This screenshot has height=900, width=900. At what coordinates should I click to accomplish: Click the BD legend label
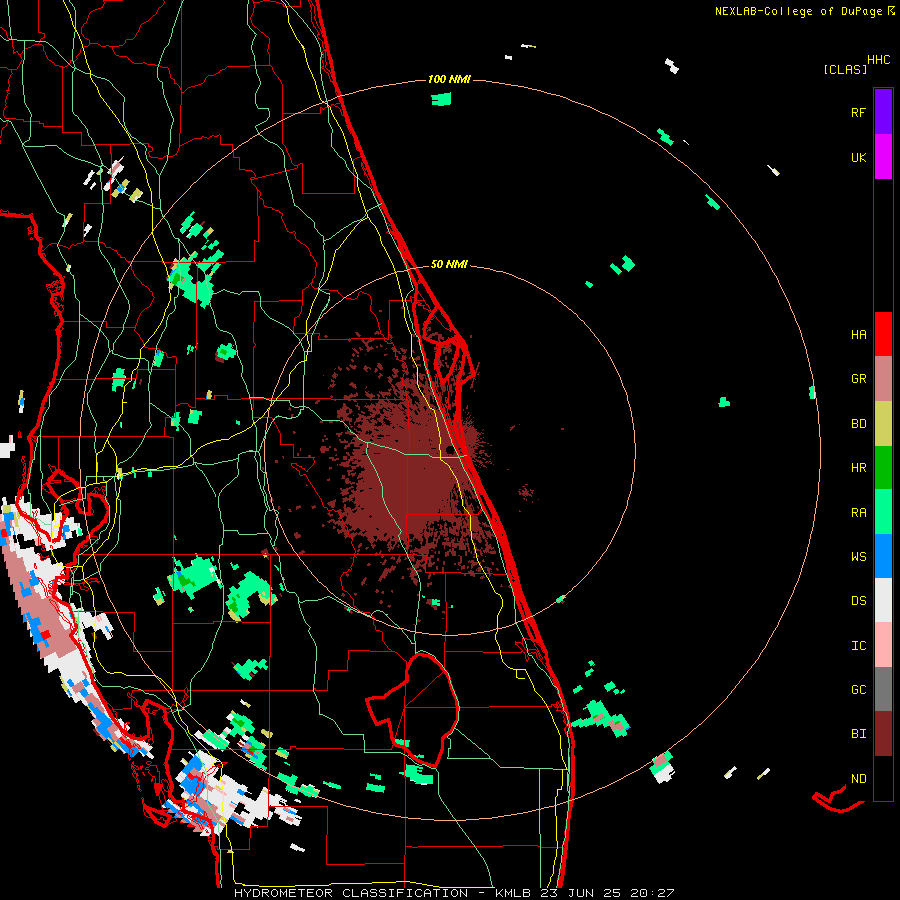(x=858, y=424)
